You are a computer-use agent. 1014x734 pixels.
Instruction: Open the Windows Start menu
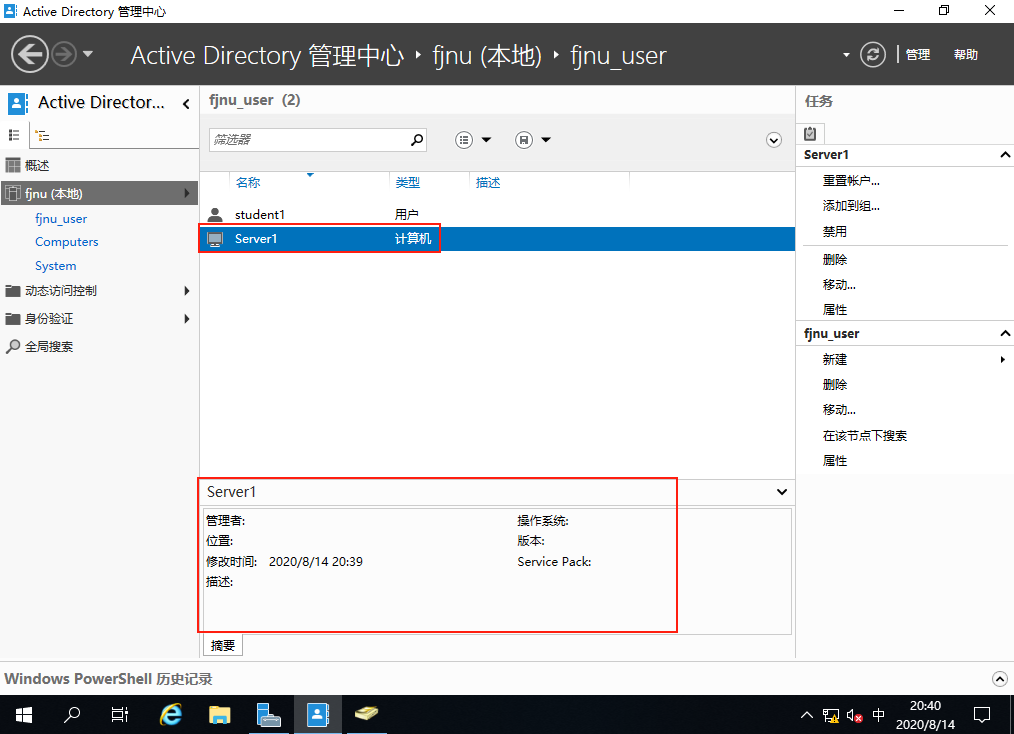coord(24,715)
